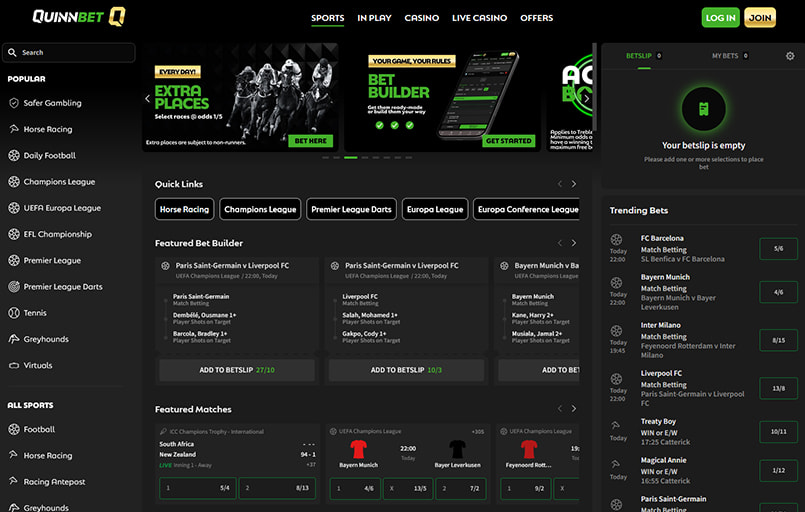This screenshot has height=512, width=805.
Task: Click red Bayern Munich shirt icon
Action: [x=358, y=449]
